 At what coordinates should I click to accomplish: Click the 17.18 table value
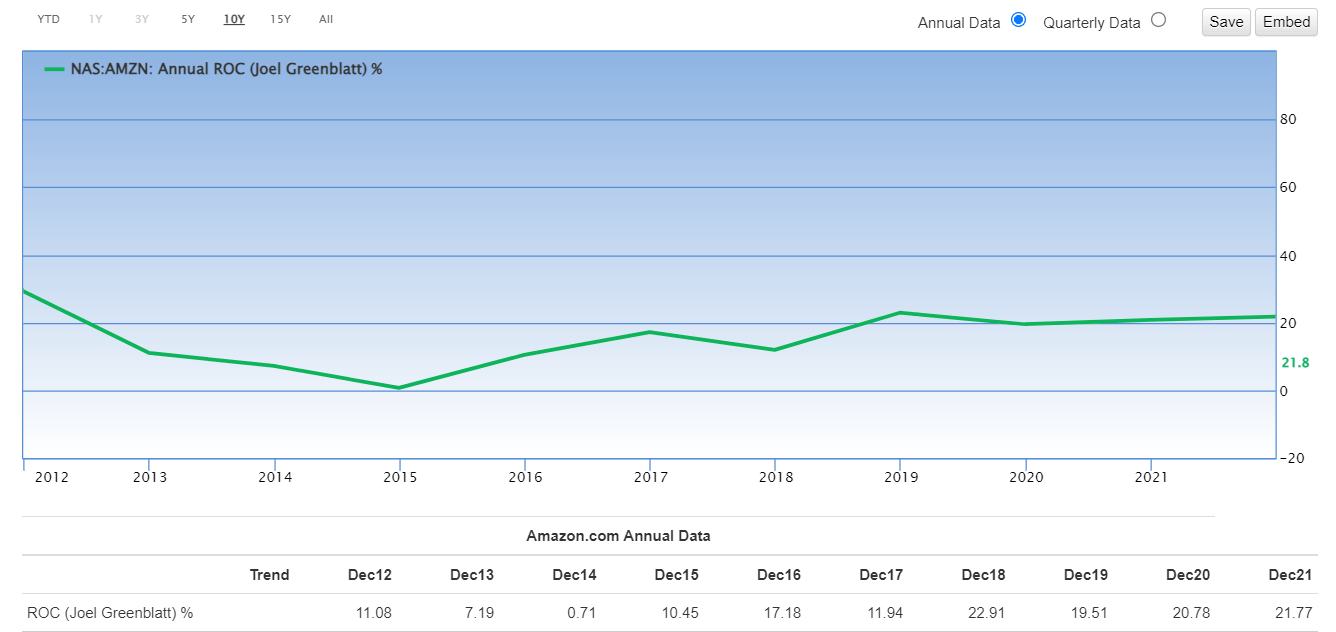pyautogui.click(x=784, y=613)
